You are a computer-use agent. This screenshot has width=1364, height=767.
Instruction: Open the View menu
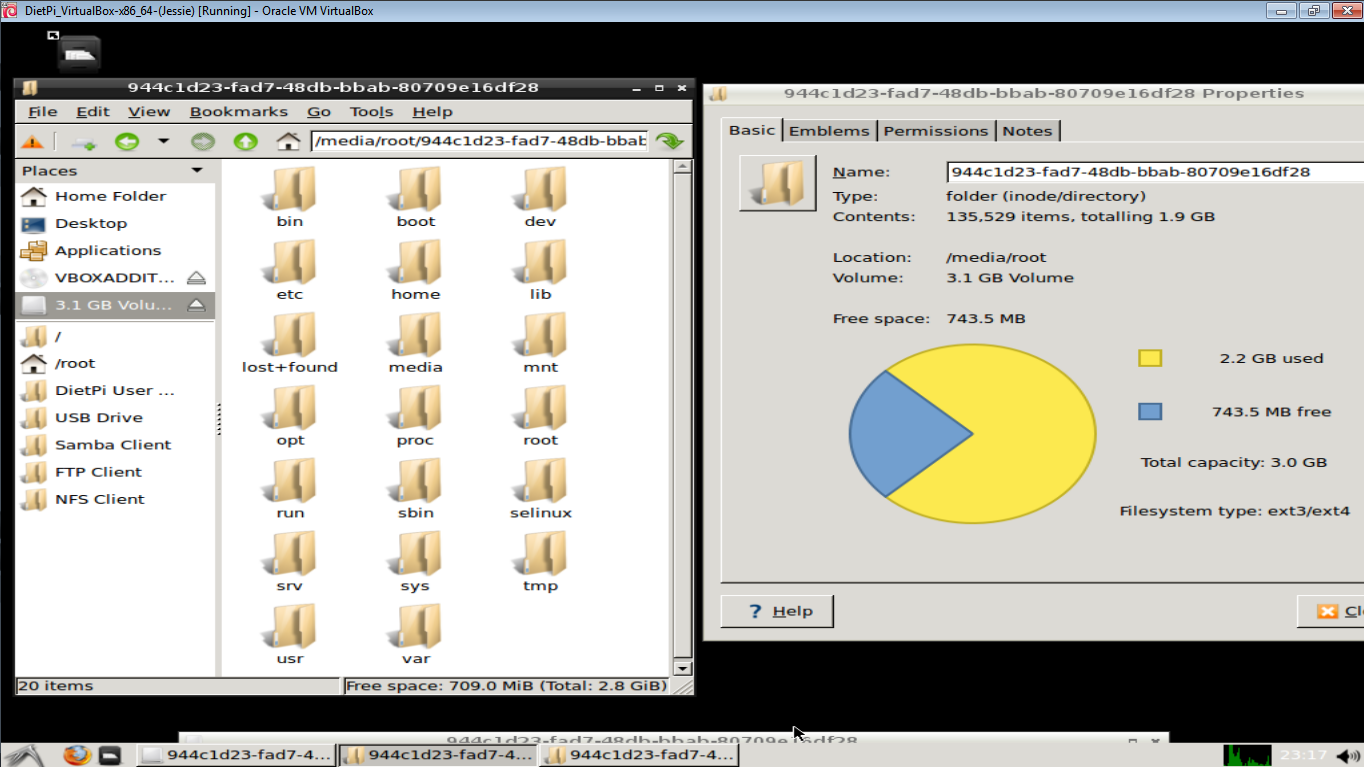[149, 112]
